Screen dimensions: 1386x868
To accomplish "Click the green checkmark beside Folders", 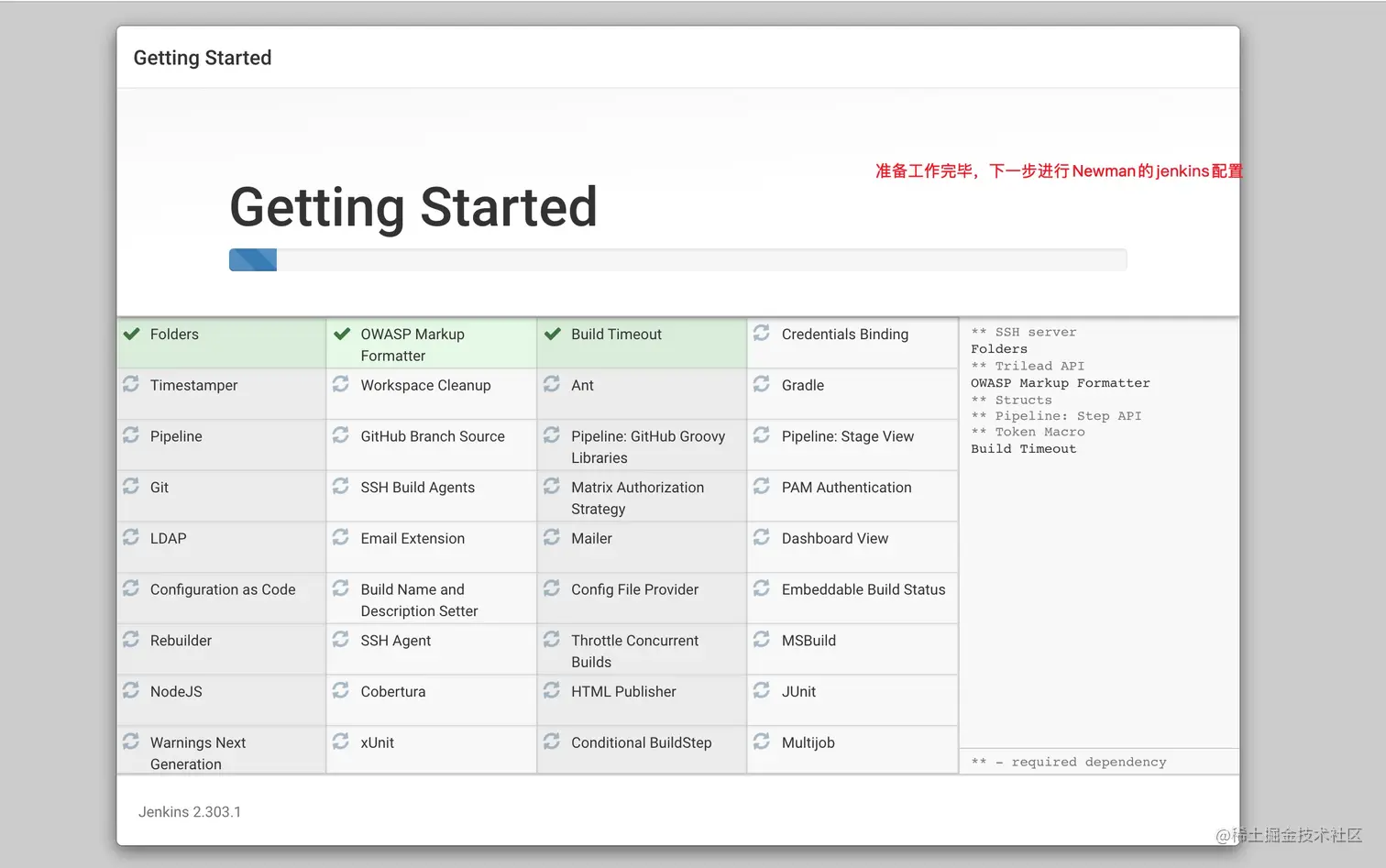I will tap(131, 334).
